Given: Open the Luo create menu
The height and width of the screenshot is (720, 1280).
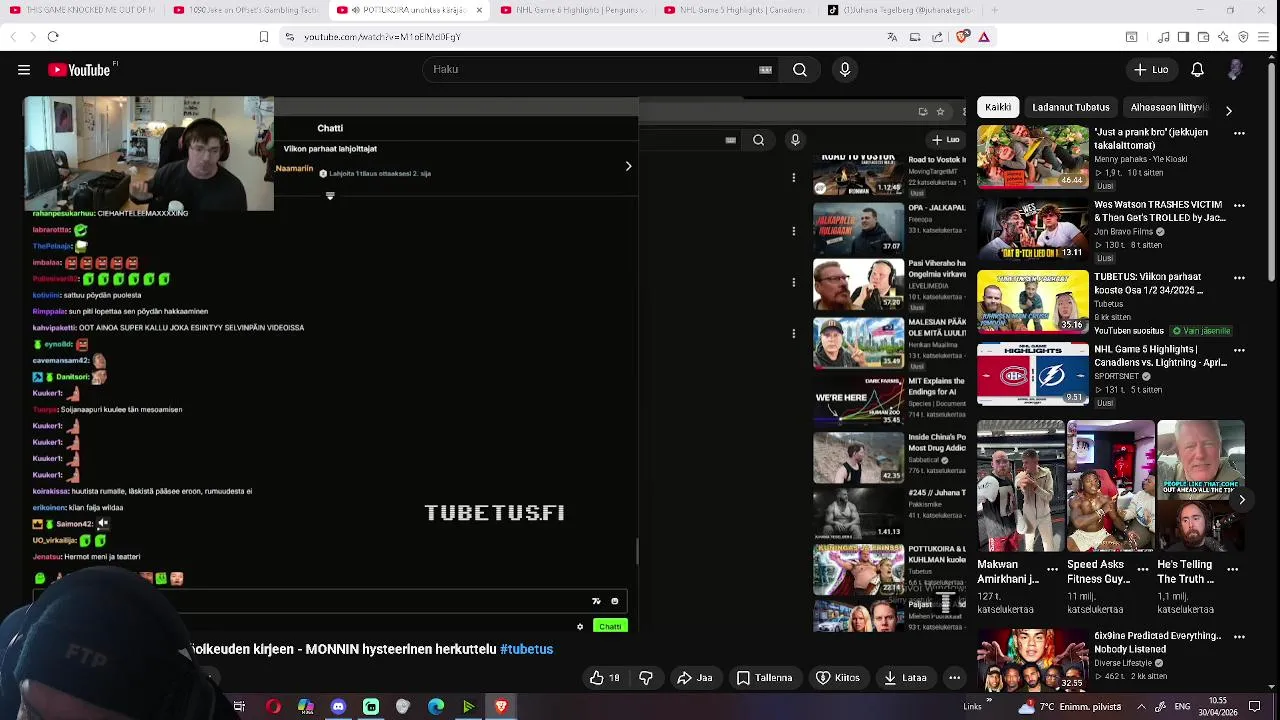Looking at the screenshot, I should [x=1150, y=70].
